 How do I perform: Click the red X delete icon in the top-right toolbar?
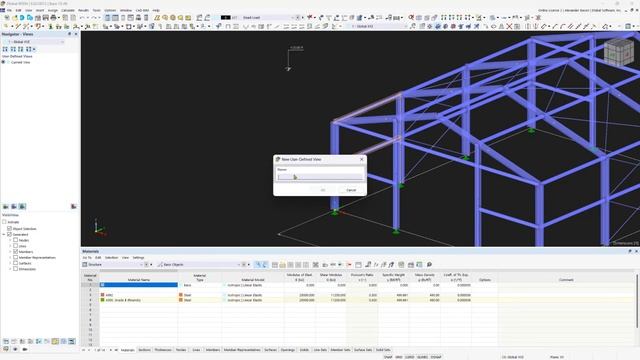tap(509, 26)
